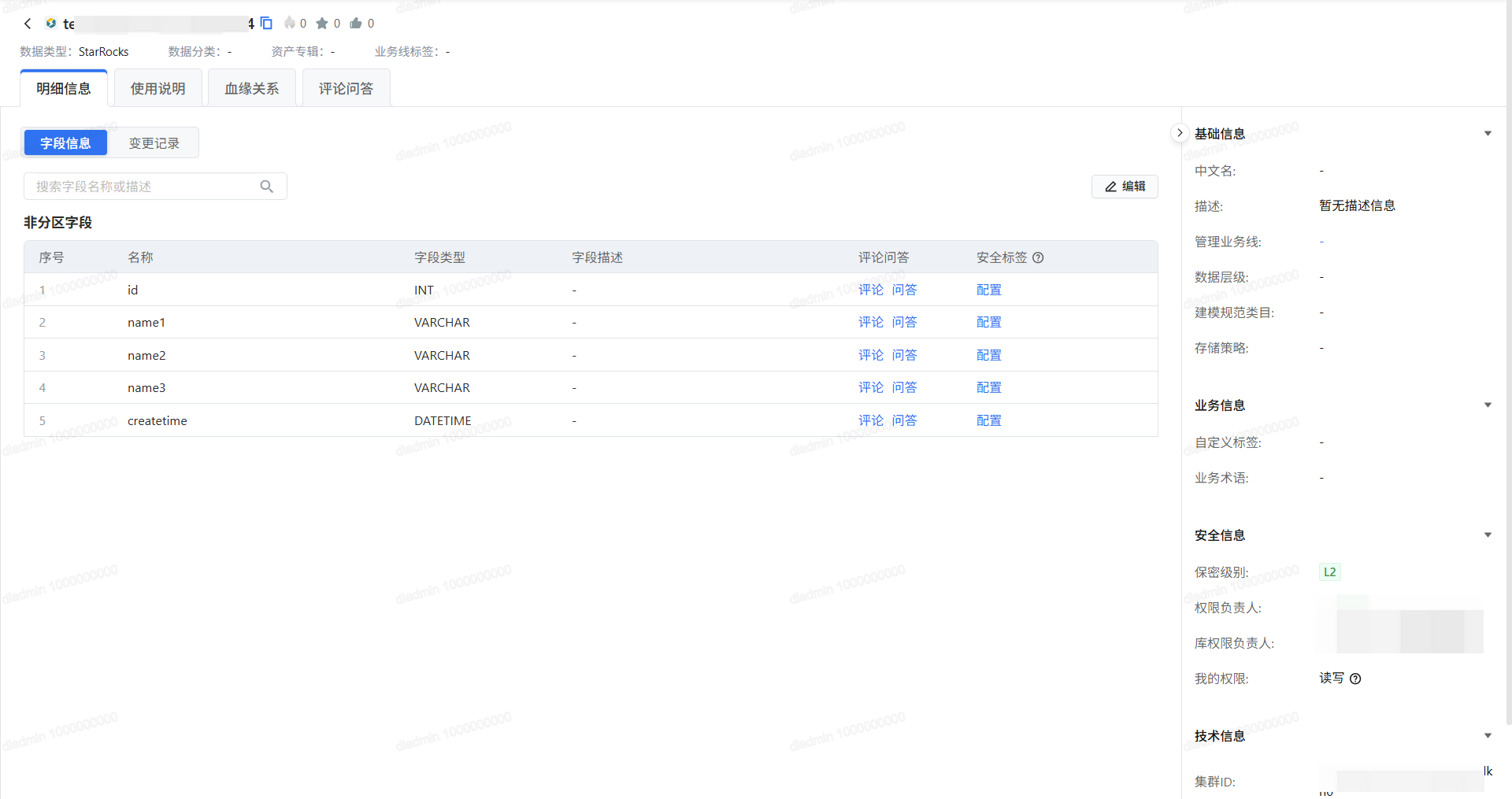
Task: Click the flame popularity icon
Action: 290,24
